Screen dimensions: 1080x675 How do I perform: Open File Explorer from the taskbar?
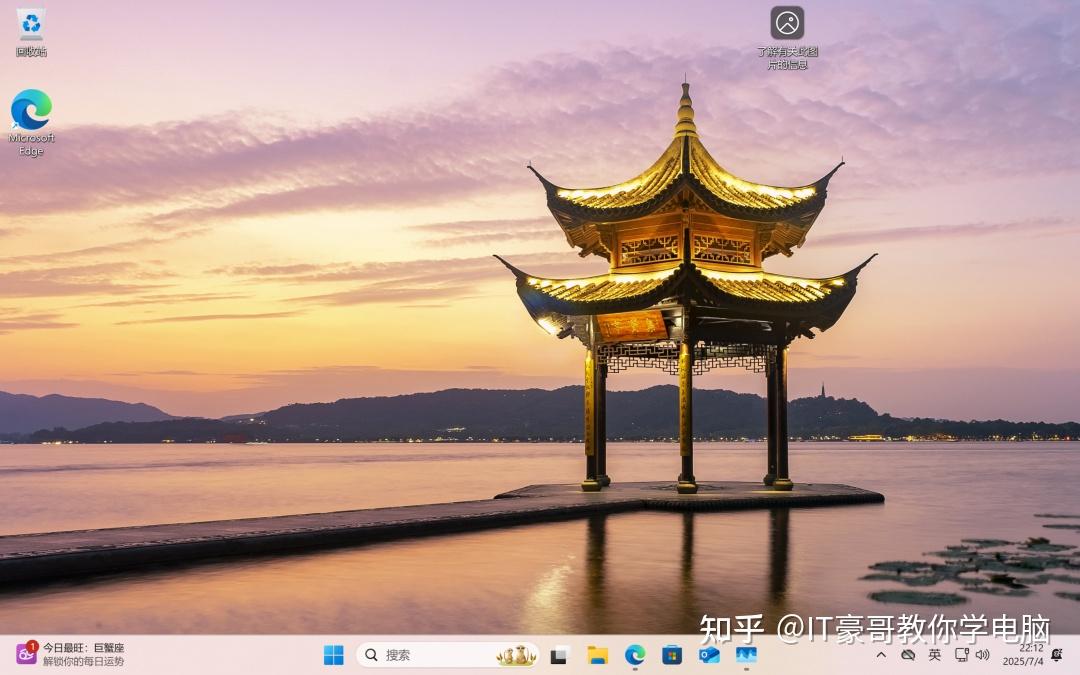coord(598,655)
